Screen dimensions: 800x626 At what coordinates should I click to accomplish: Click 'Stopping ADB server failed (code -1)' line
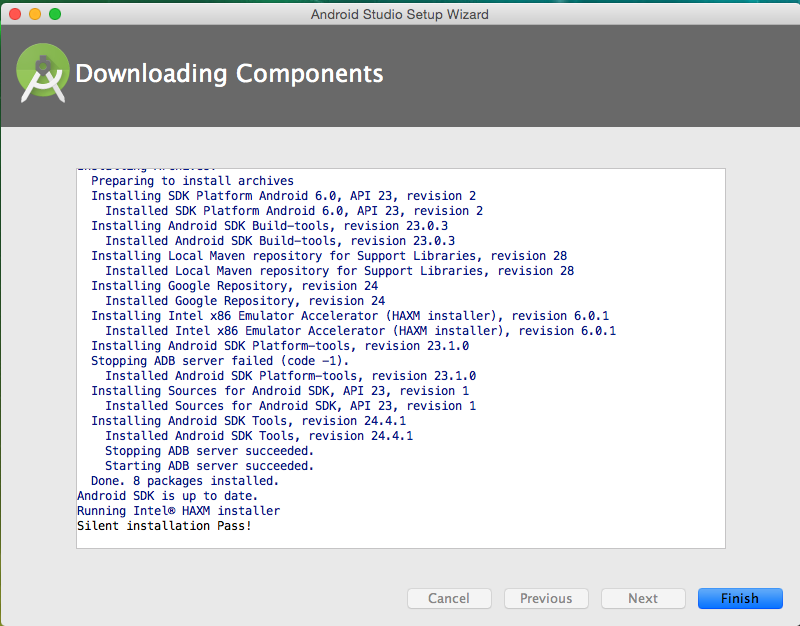[220, 361]
